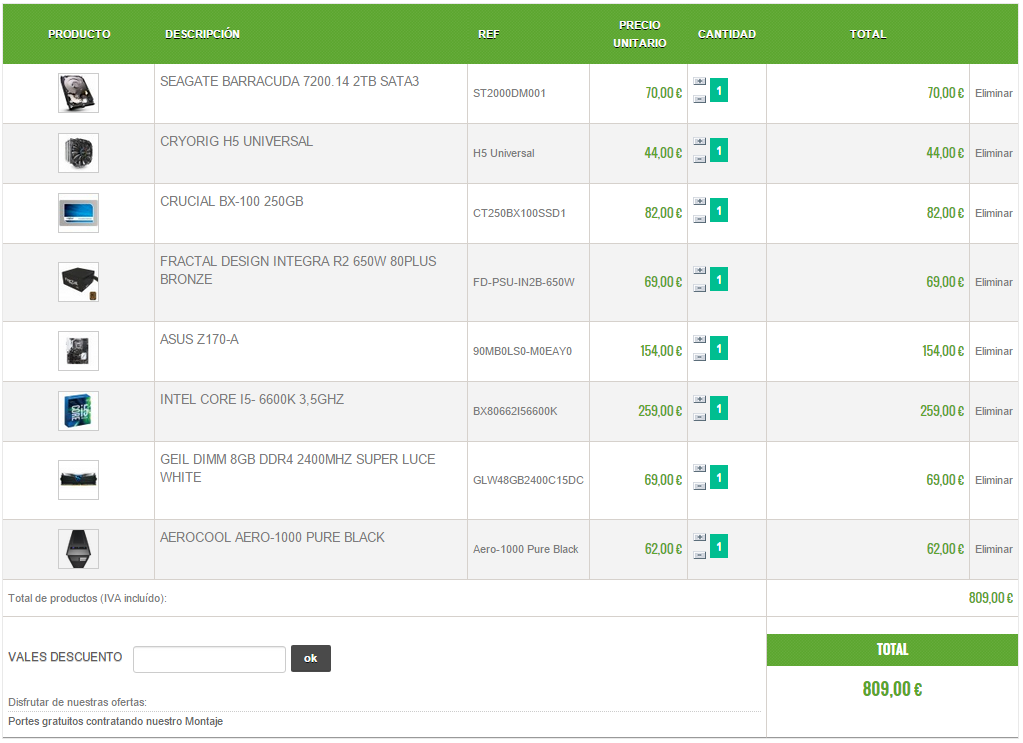
Task: Increase quantity of Intel Core i5-6600K
Action: (699, 400)
